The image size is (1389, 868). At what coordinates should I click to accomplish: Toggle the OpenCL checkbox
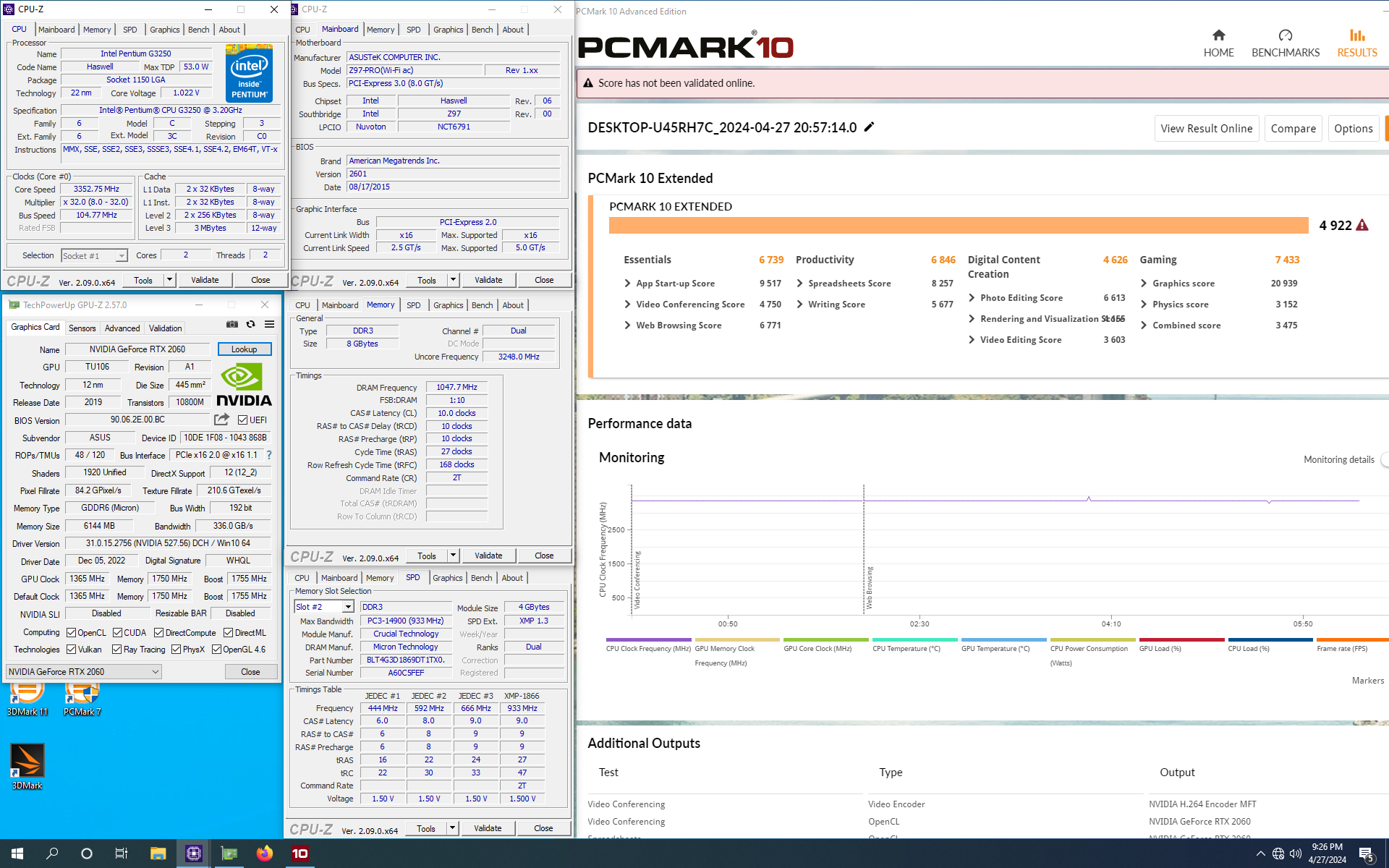click(72, 632)
